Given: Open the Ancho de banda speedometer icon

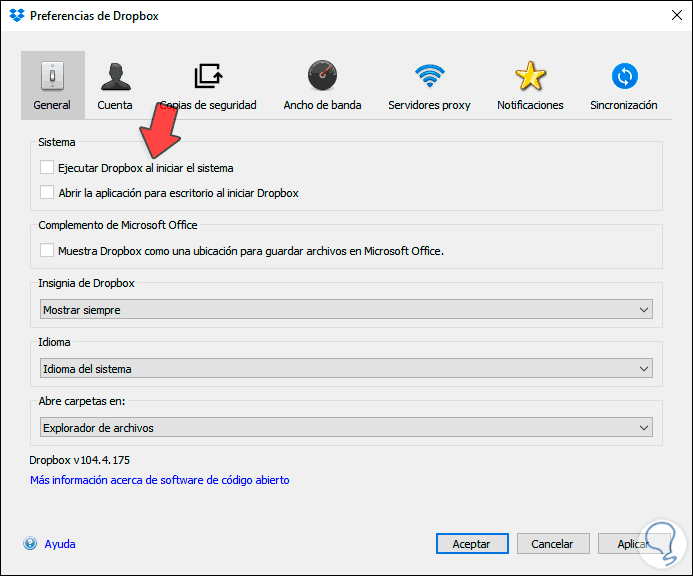Looking at the screenshot, I should (322, 75).
